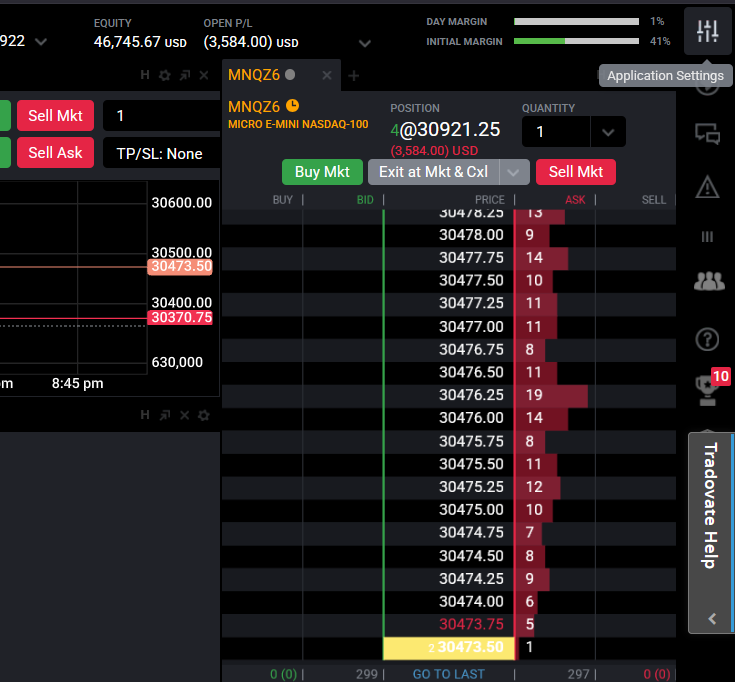Image resolution: width=735 pixels, height=682 pixels.
Task: Click the 30478.00 price cell
Action: coord(449,234)
